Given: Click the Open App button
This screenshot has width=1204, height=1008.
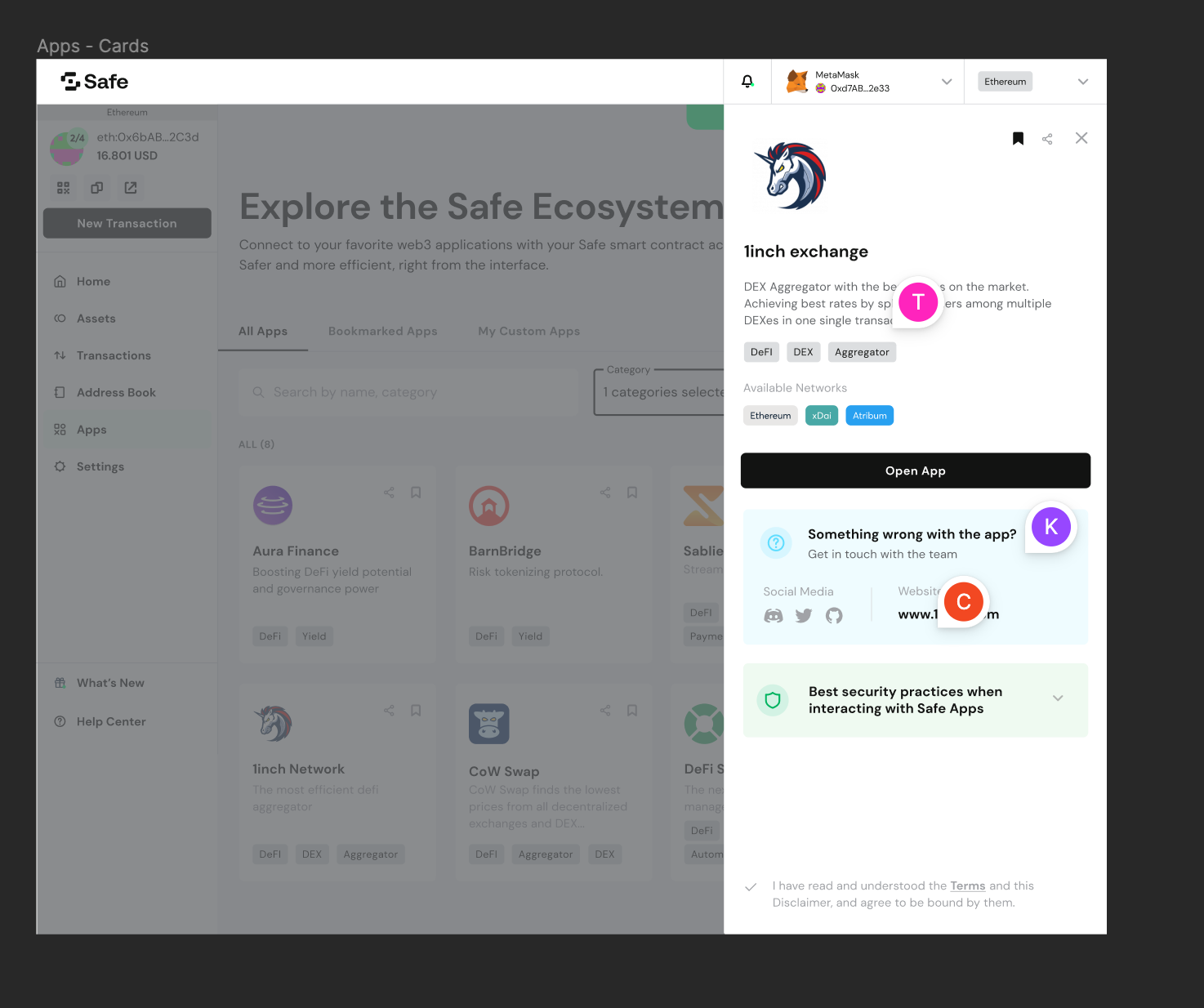Looking at the screenshot, I should coord(916,471).
